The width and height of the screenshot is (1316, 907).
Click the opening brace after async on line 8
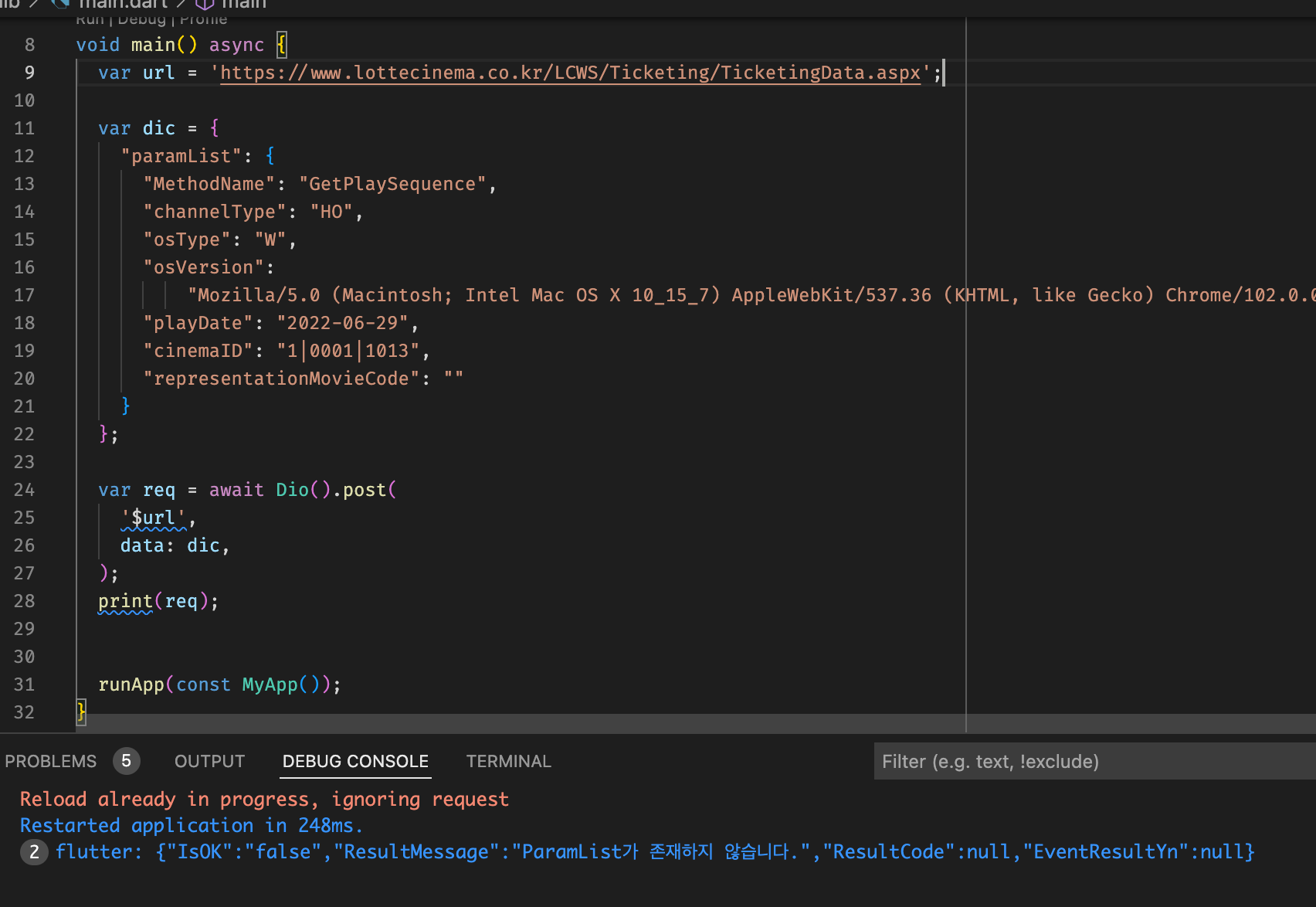tap(281, 45)
